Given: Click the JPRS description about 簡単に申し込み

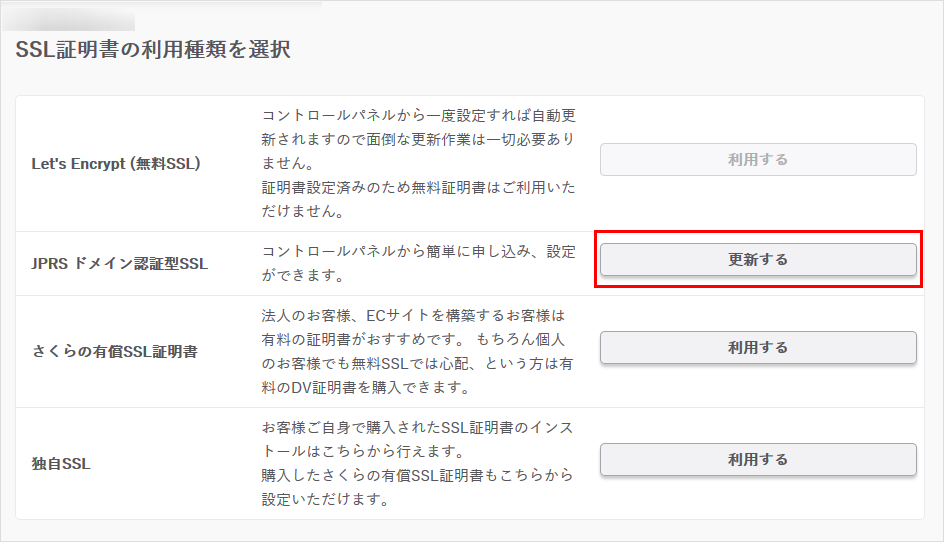Looking at the screenshot, I should click(x=418, y=262).
